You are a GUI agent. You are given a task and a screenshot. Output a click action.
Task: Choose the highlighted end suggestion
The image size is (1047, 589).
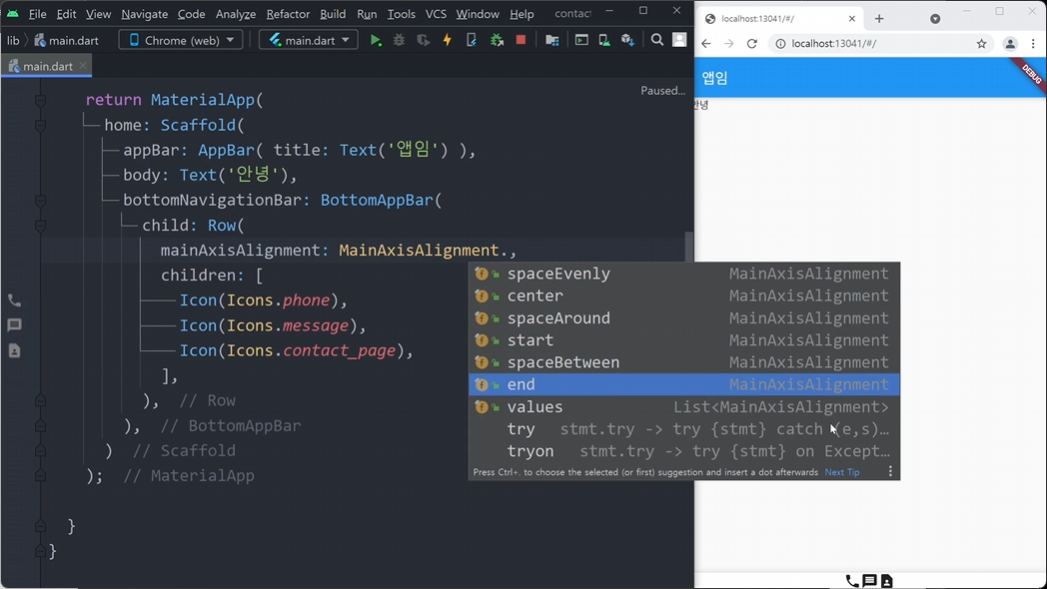[x=684, y=385]
